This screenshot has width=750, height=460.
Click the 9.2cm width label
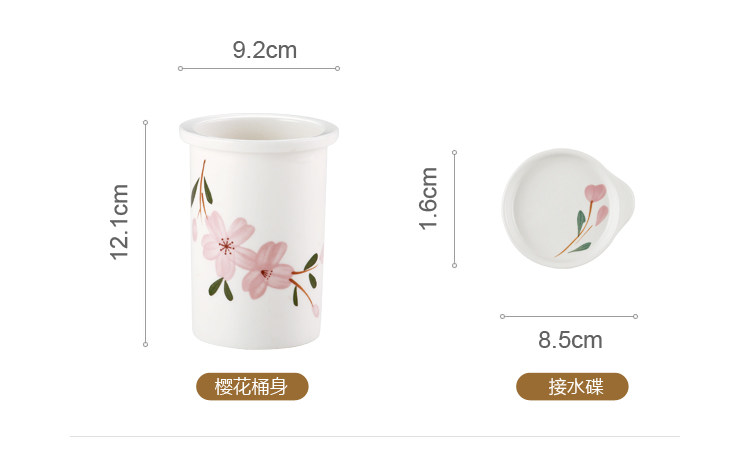pos(265,50)
